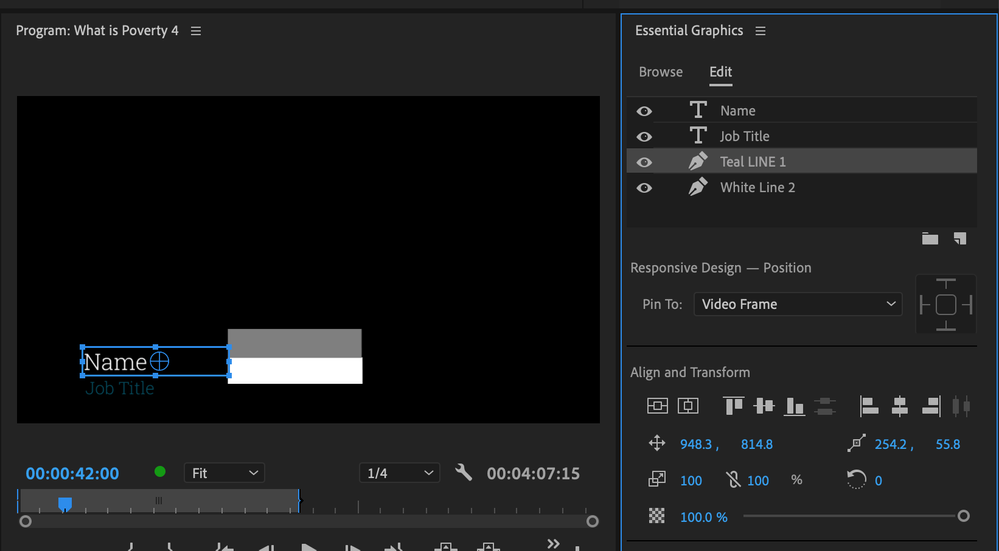Viewport: 999px width, 551px height.
Task: Click the anchor point icon
Action: (x=857, y=443)
